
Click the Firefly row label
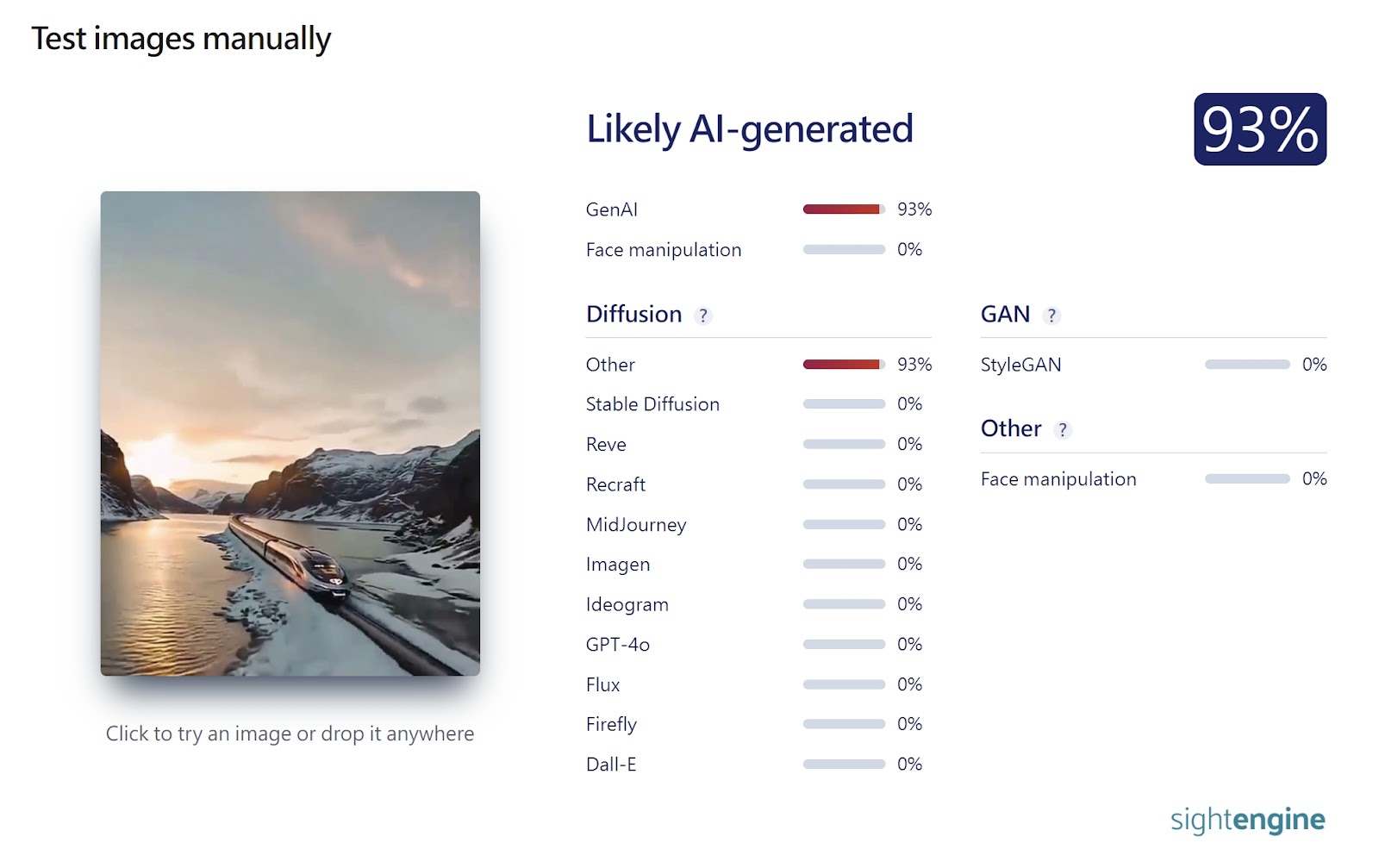click(x=611, y=724)
